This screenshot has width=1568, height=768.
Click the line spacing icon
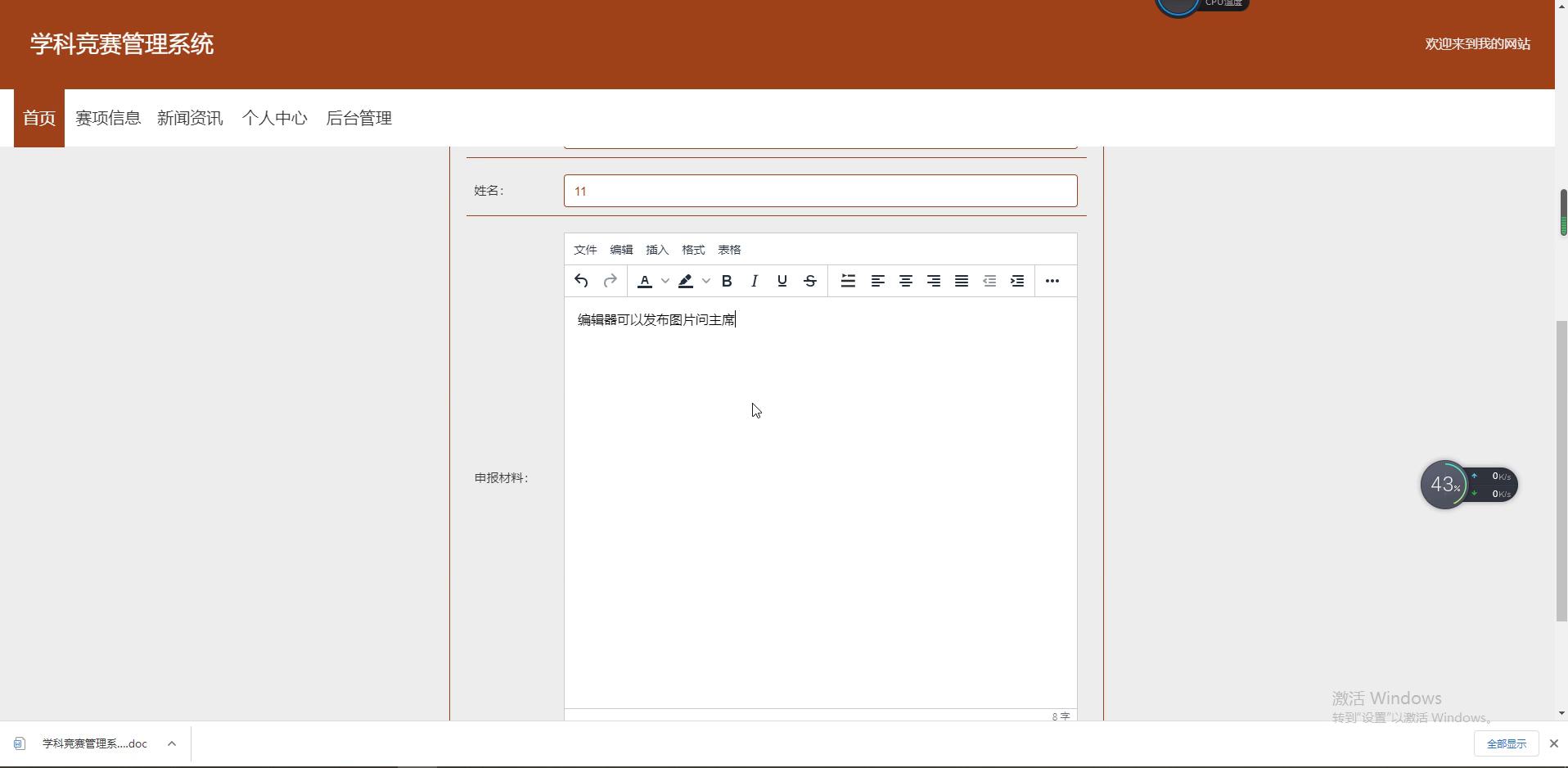tap(848, 281)
